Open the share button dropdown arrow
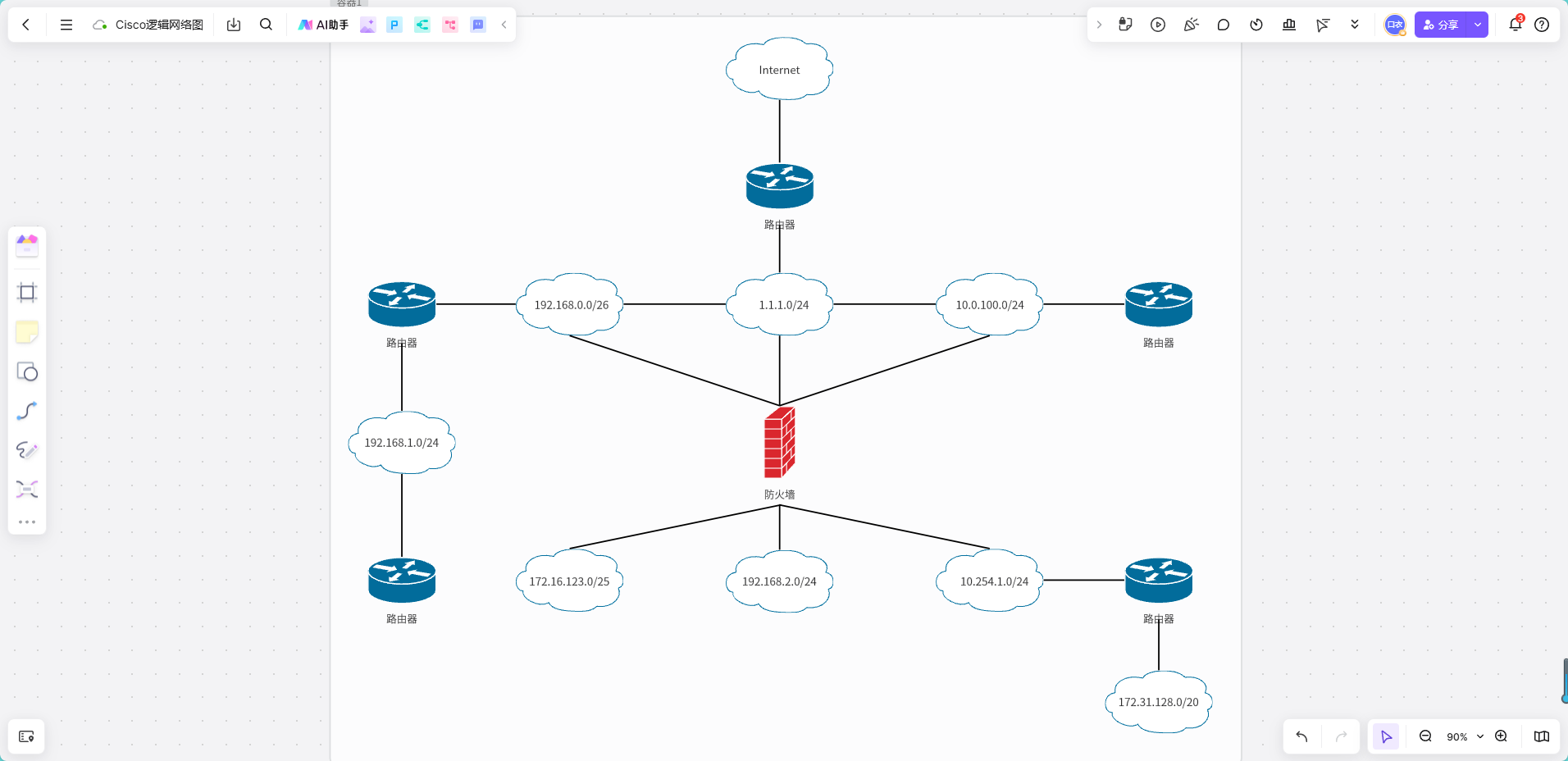The height and width of the screenshot is (761, 1568). pos(1478,25)
